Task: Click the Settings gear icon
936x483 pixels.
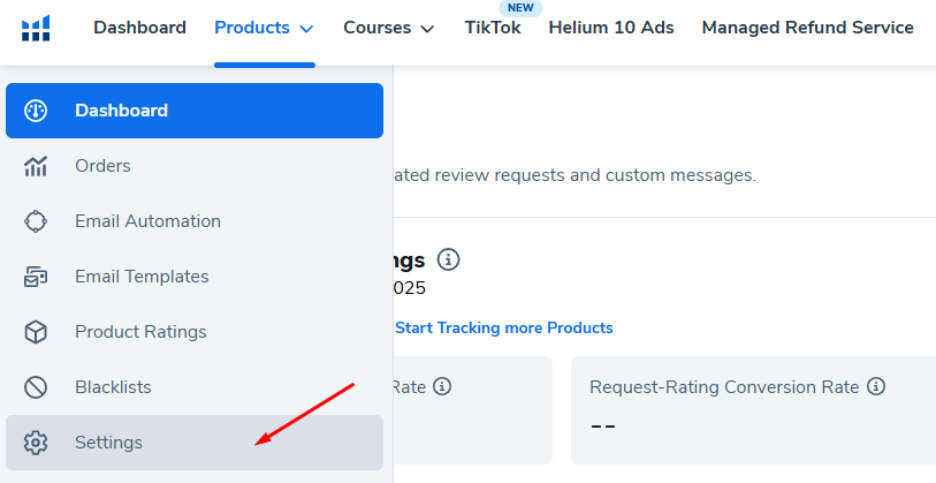Action: coord(36,442)
